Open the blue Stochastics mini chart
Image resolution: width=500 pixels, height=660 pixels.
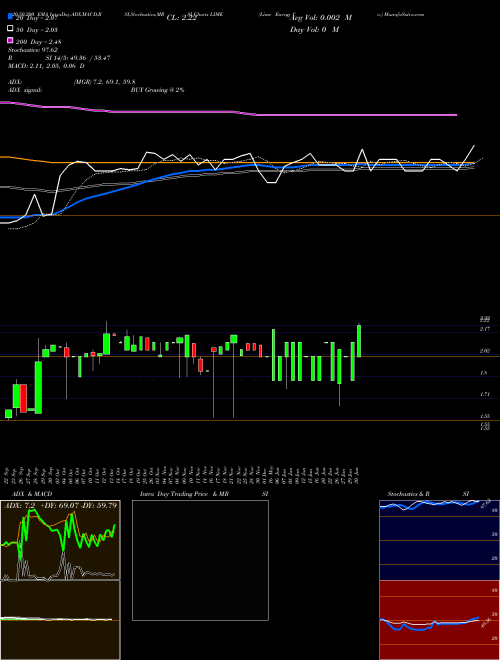439,540
